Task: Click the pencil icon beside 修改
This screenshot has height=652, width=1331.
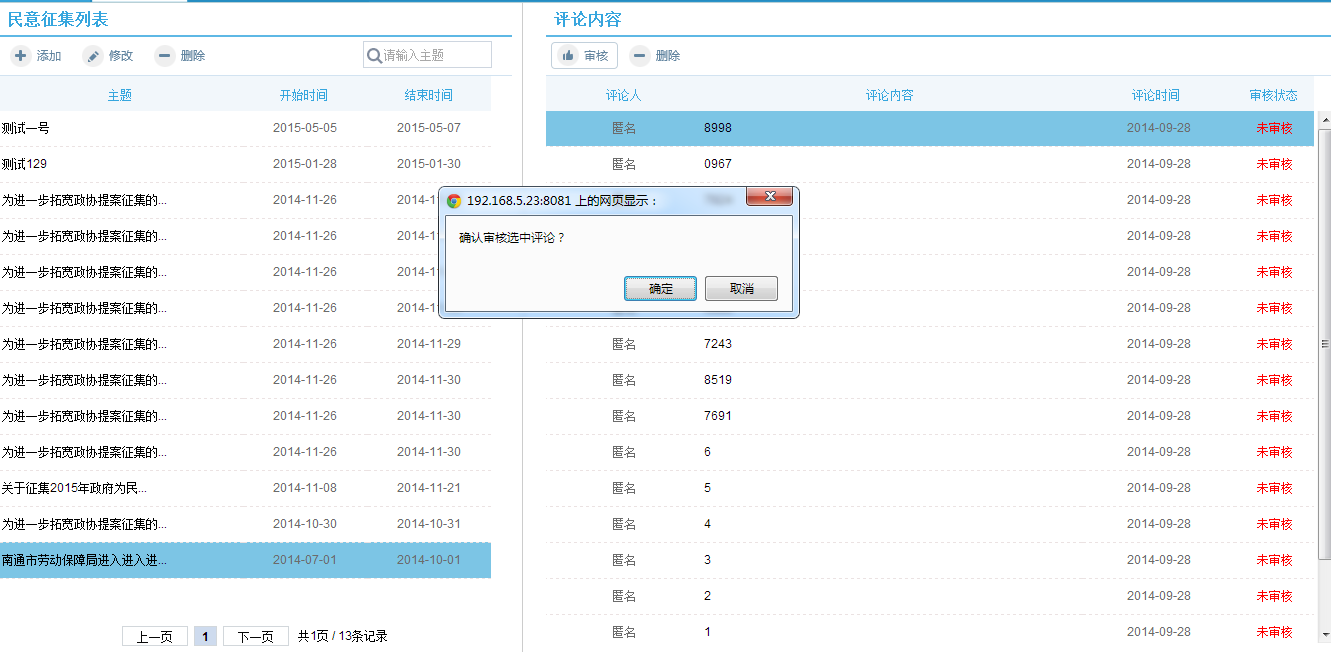Action: (93, 56)
